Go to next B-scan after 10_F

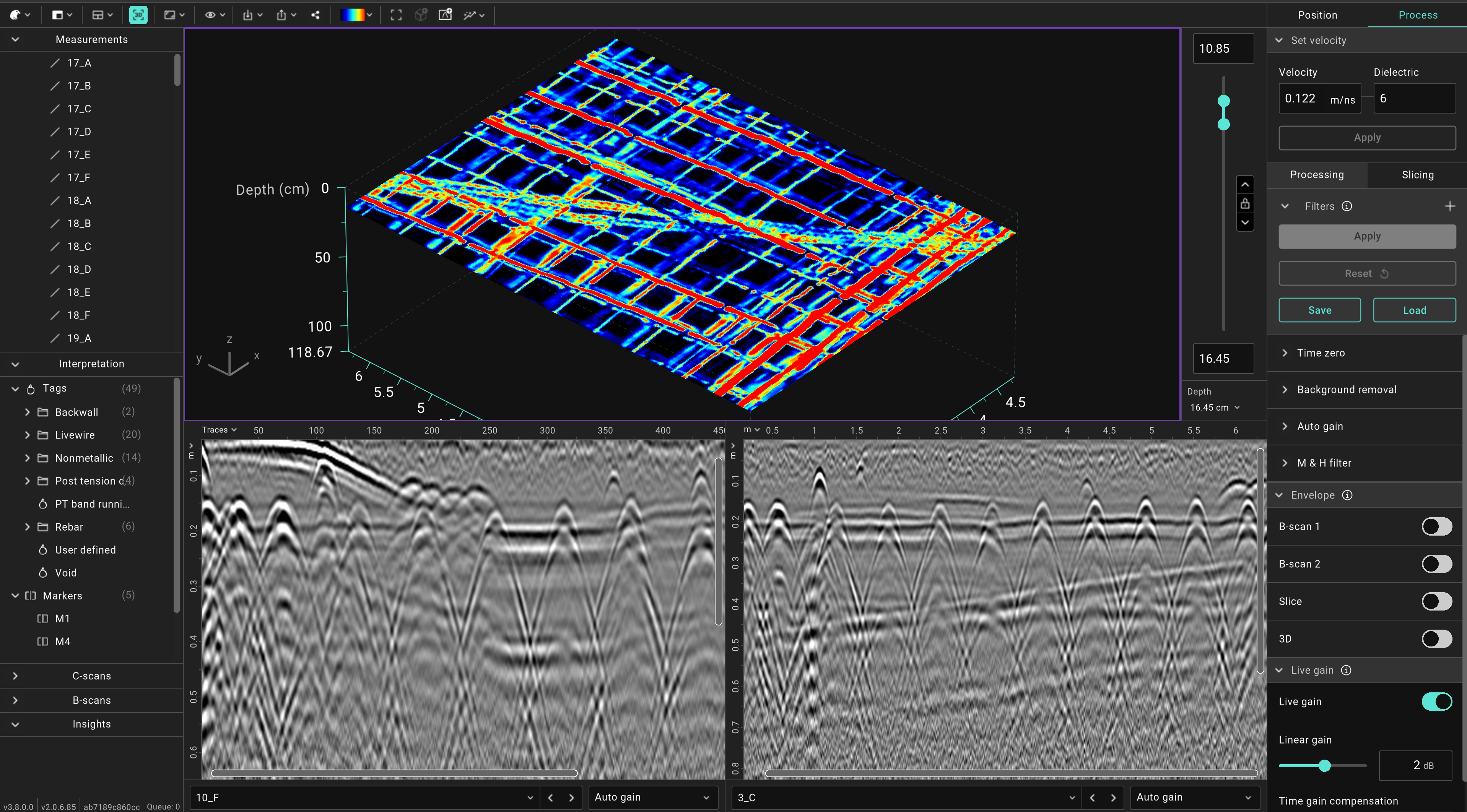(571, 797)
